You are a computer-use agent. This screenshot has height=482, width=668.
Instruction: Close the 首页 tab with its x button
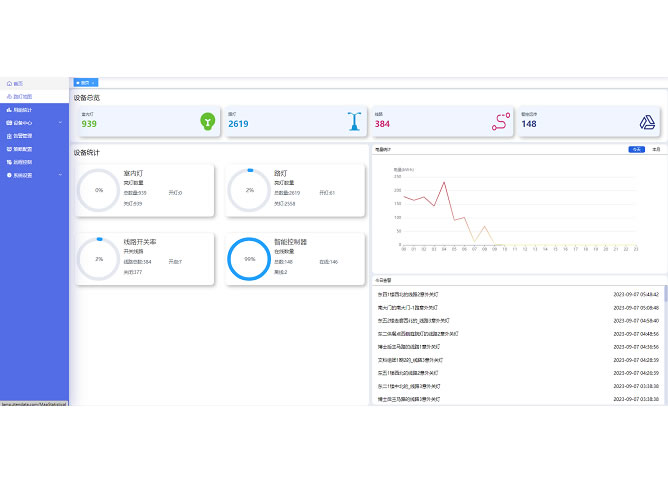pyautogui.click(x=94, y=82)
